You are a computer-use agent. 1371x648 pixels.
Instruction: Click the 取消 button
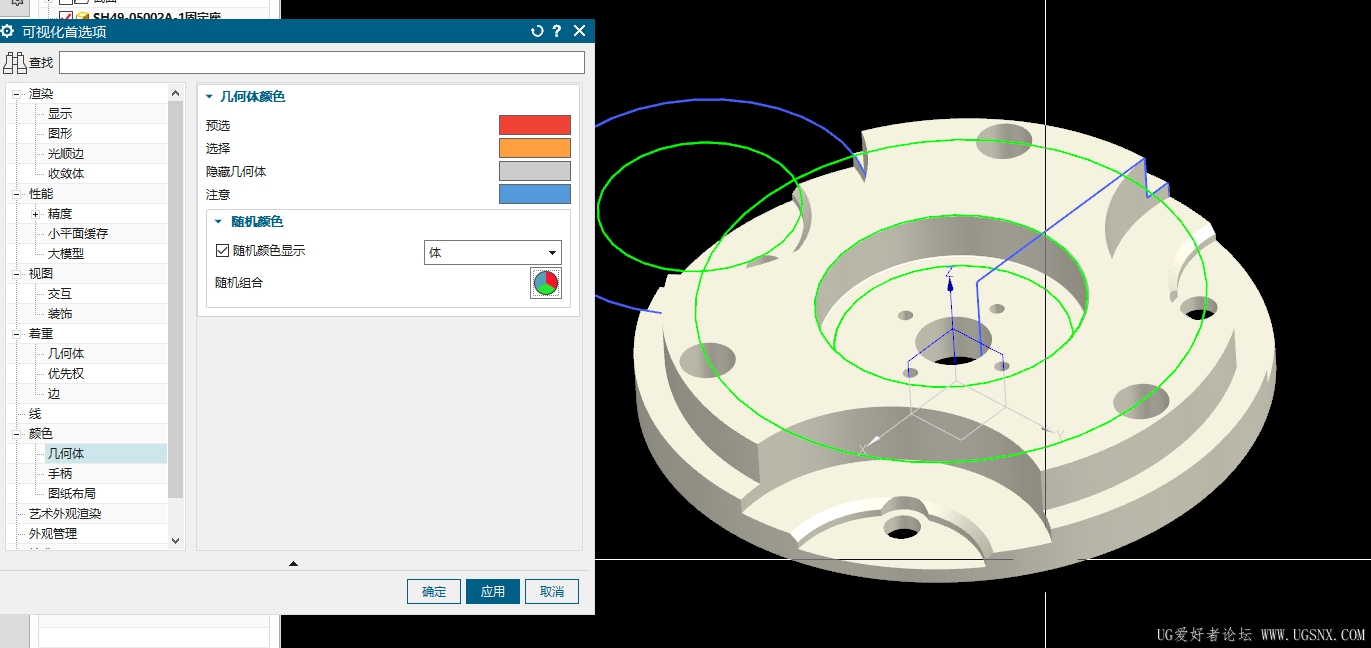point(552,591)
